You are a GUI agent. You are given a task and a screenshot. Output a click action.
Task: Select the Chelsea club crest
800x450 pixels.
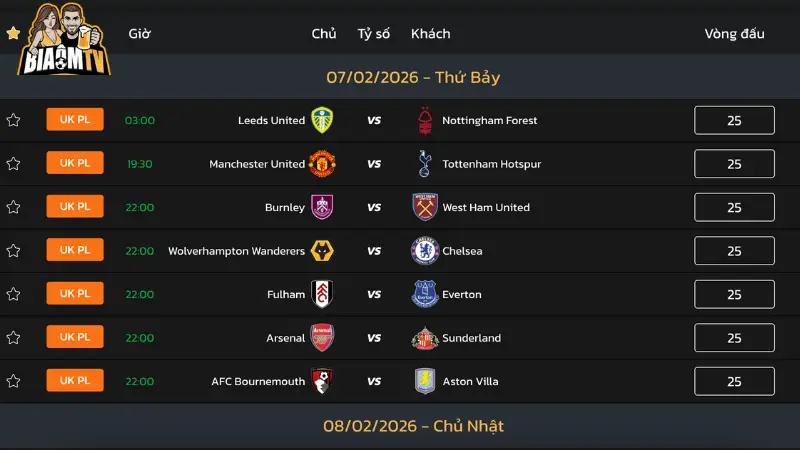(x=425, y=251)
